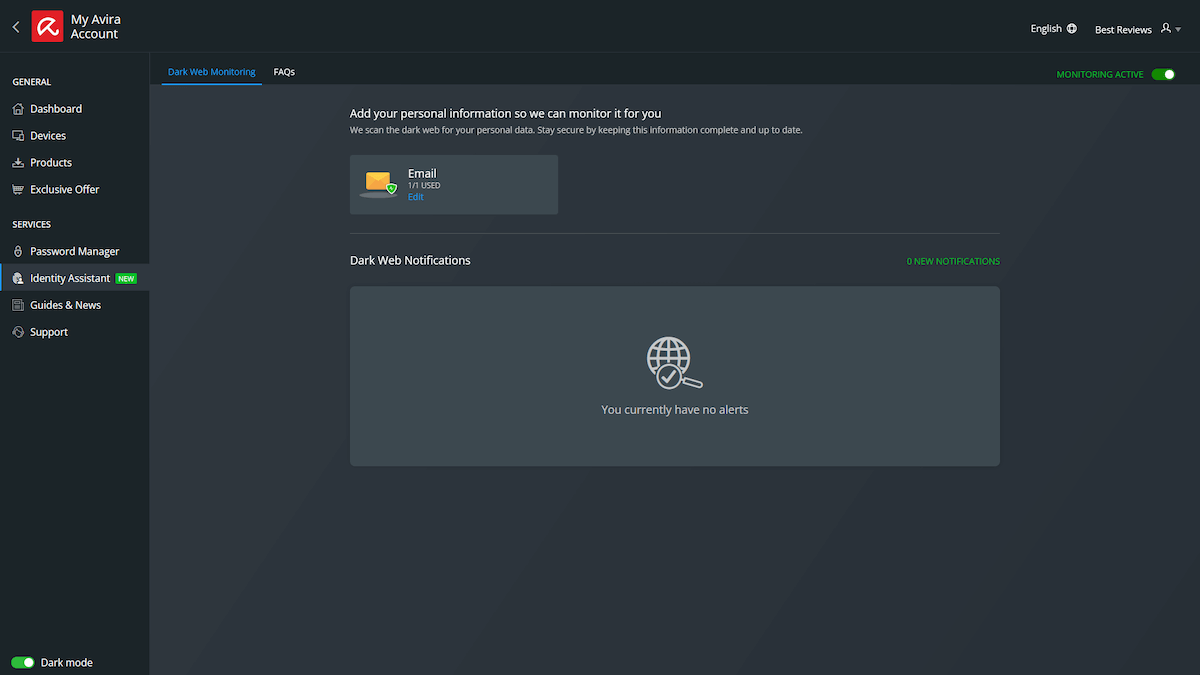The width and height of the screenshot is (1200, 675).
Task: Select the Email monitoring card
Action: [453, 184]
